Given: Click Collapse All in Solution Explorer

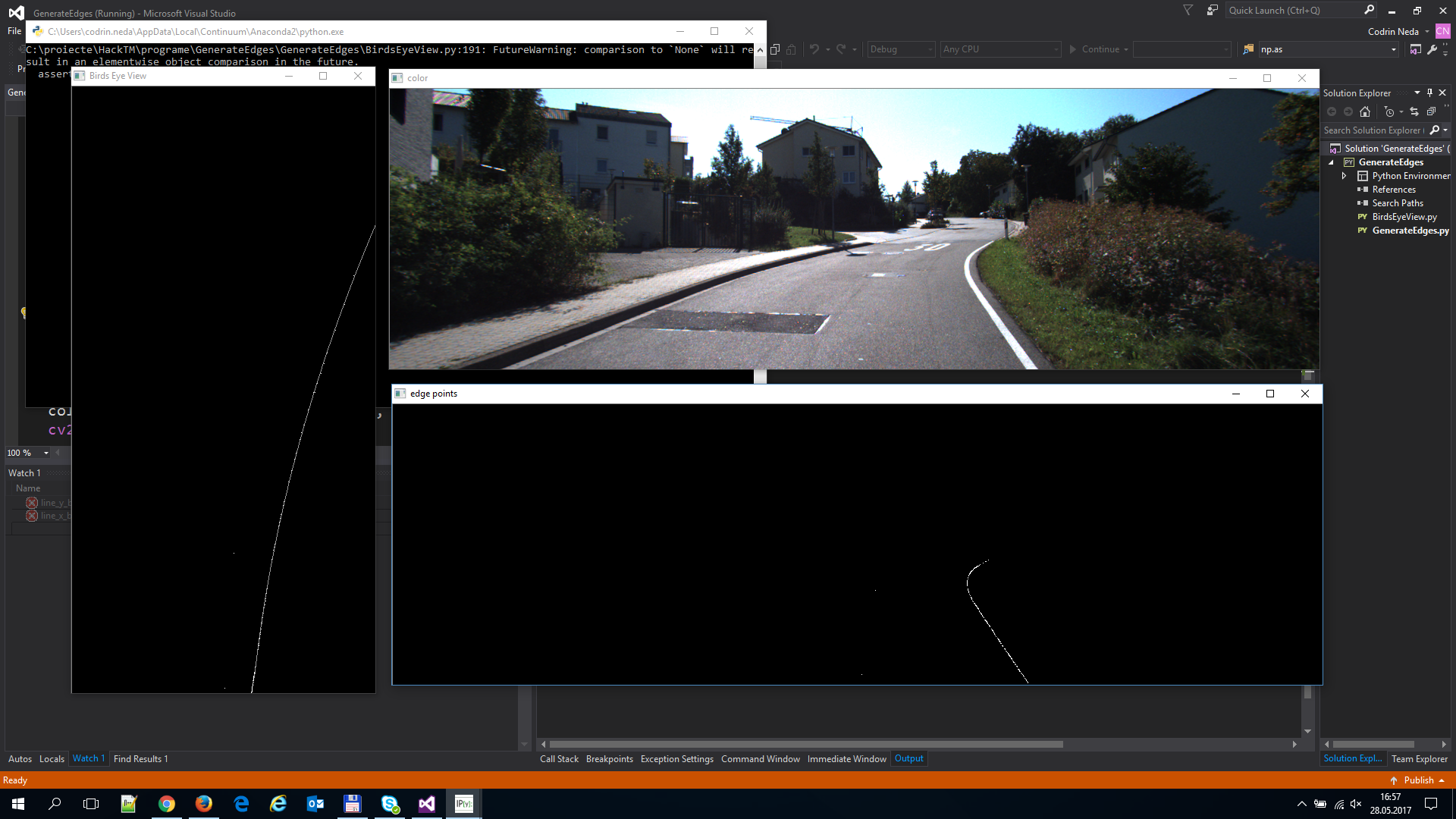Looking at the screenshot, I should [1431, 111].
